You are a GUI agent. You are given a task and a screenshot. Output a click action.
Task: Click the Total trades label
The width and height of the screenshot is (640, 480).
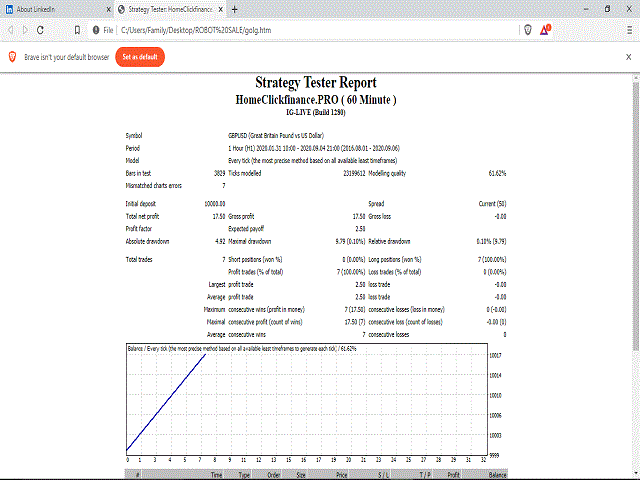(139, 260)
